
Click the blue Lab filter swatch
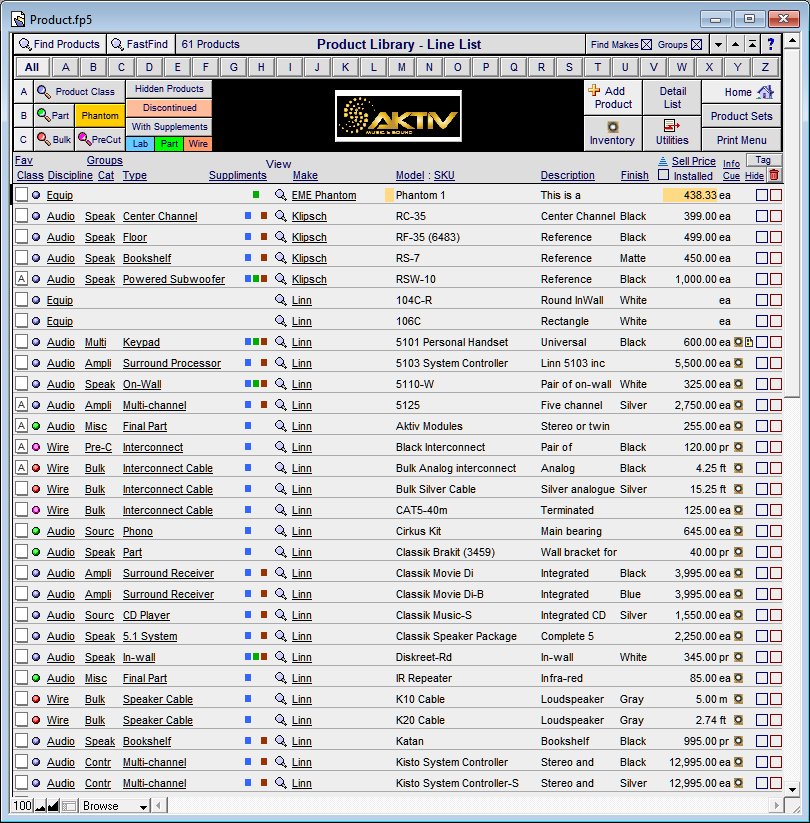tap(140, 144)
